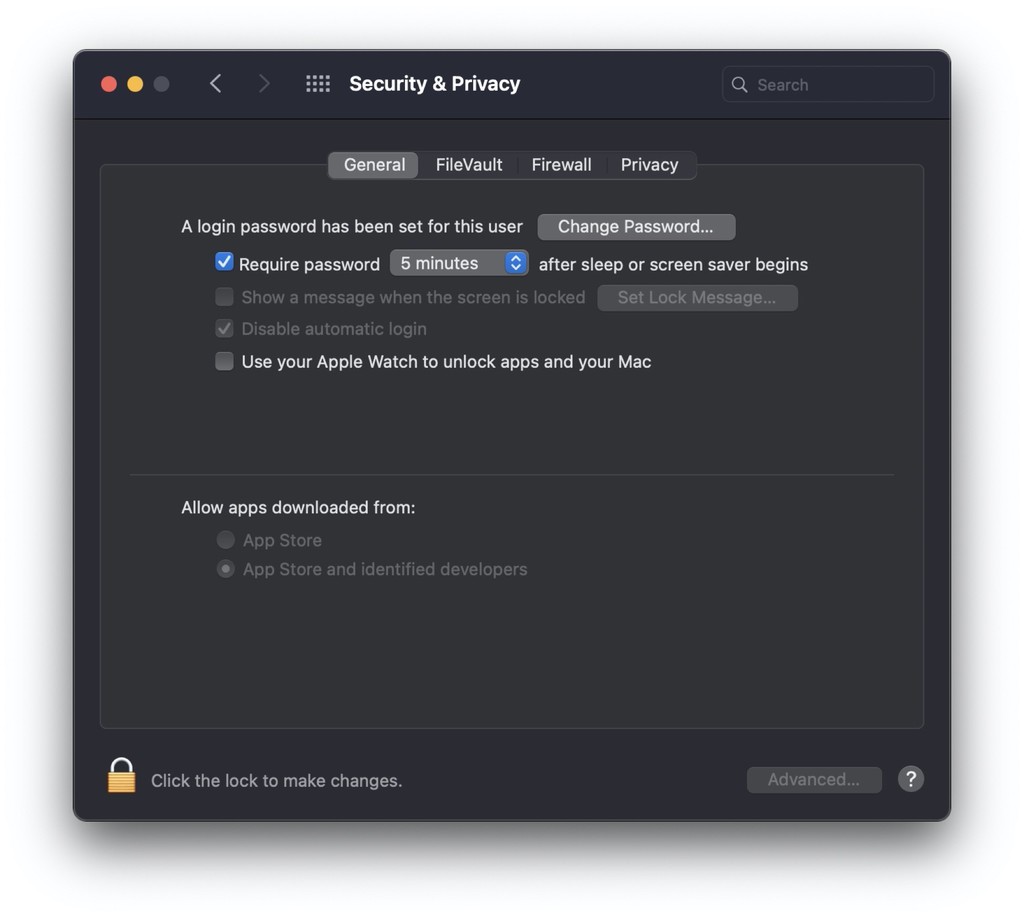Toggle the Require password checkbox
Viewport: 1024px width, 918px height.
[224, 262]
